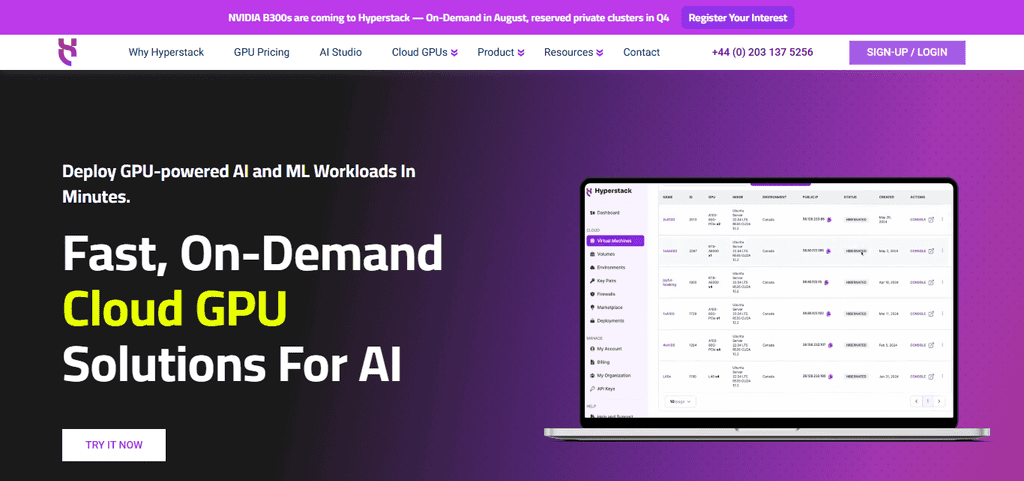The width and height of the screenshot is (1024, 481).
Task: Open the three-dot menu for the Feb 5, 2024 VM
Action: [x=942, y=345]
